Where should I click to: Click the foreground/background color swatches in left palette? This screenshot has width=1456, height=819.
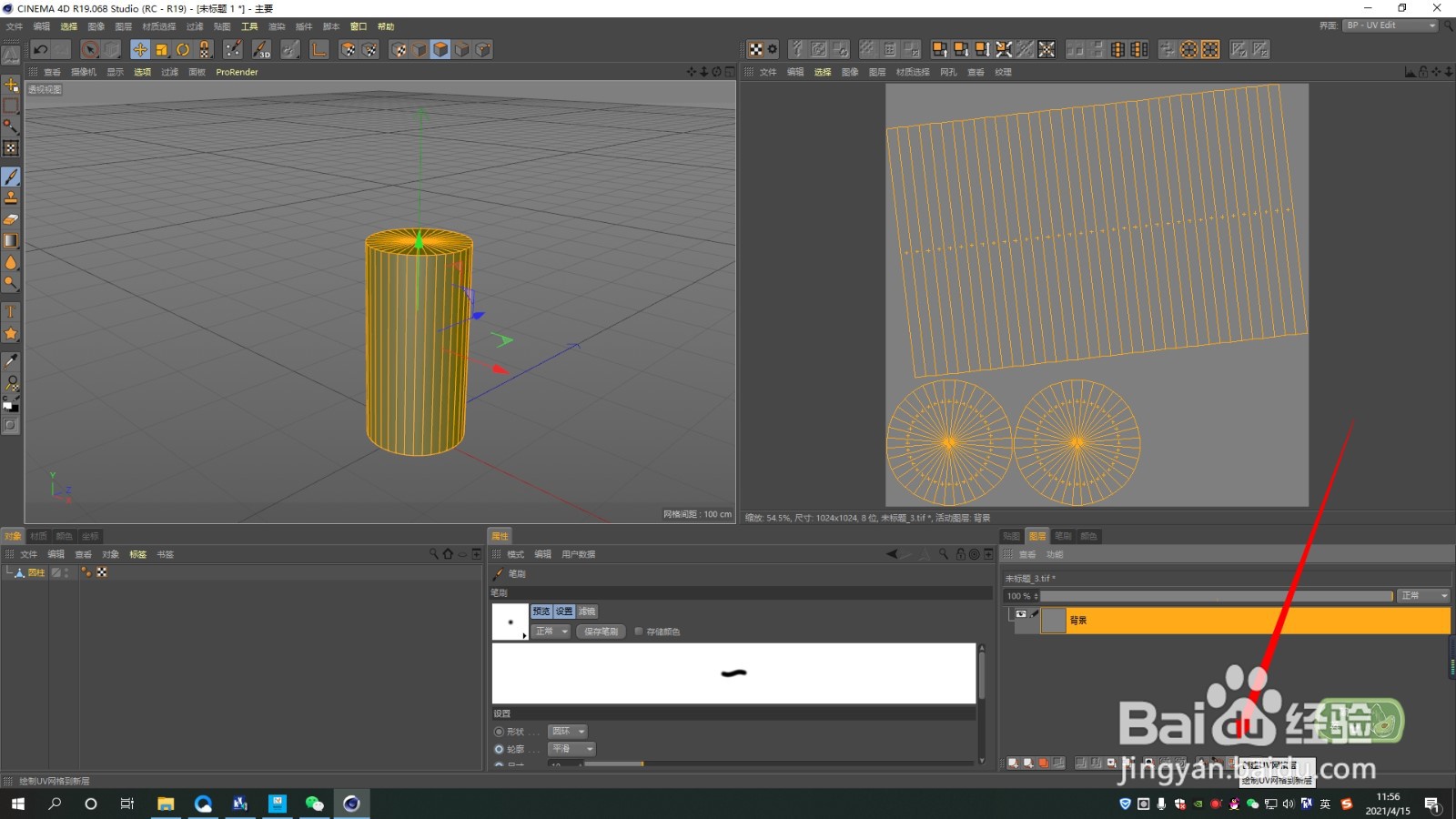pos(11,406)
